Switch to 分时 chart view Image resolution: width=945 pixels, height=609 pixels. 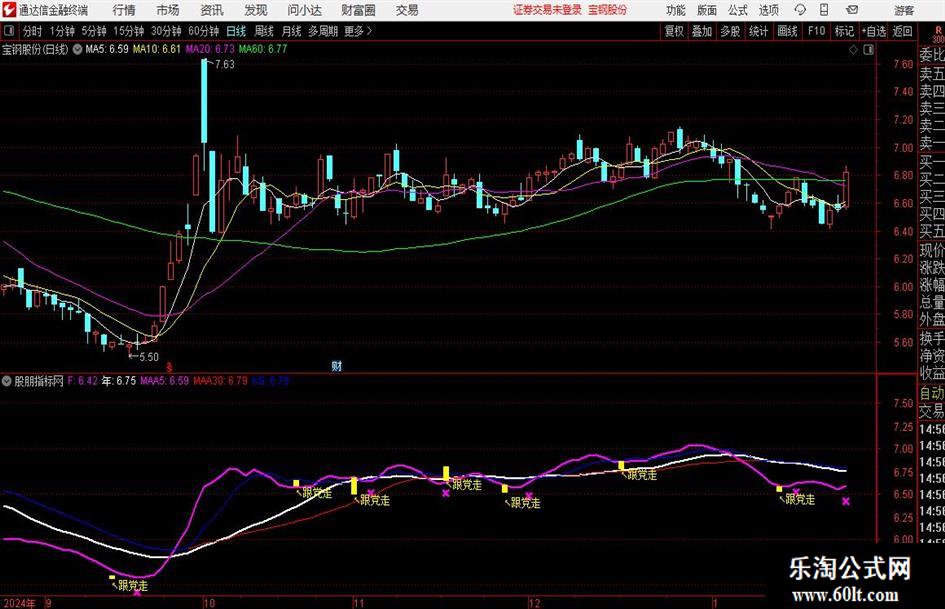coord(33,31)
